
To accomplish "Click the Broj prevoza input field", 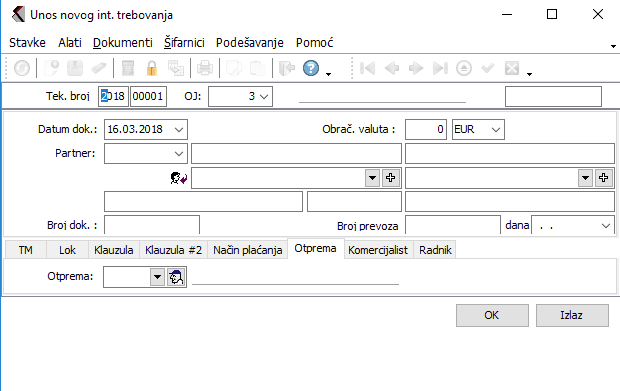I will pos(453,225).
